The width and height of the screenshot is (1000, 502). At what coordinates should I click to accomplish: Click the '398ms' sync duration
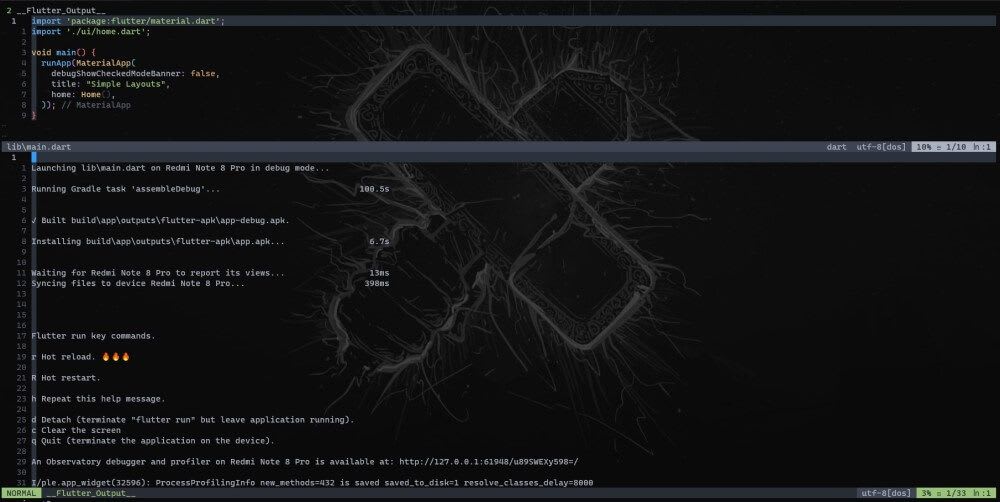[377, 283]
